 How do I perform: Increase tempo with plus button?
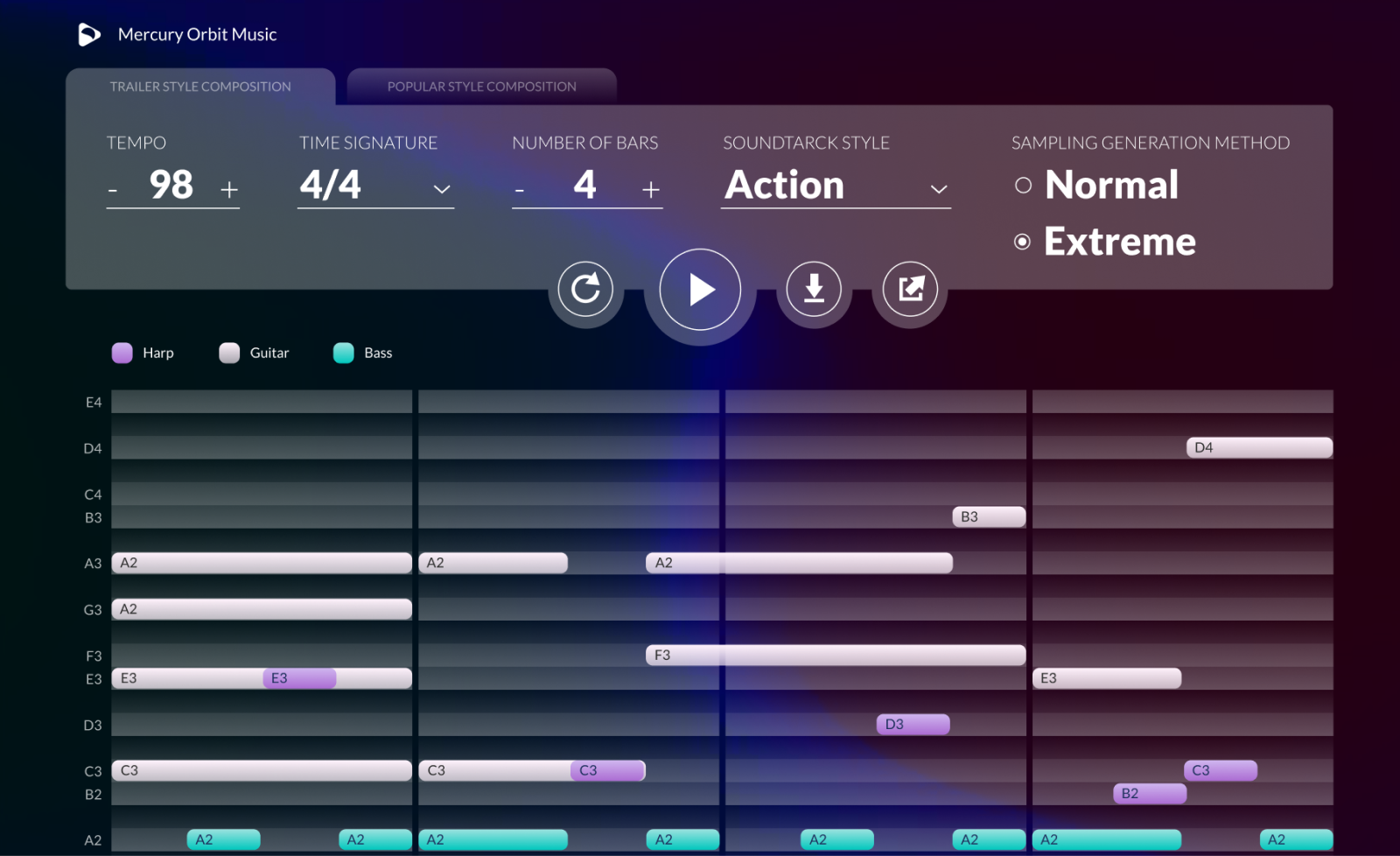(x=229, y=189)
